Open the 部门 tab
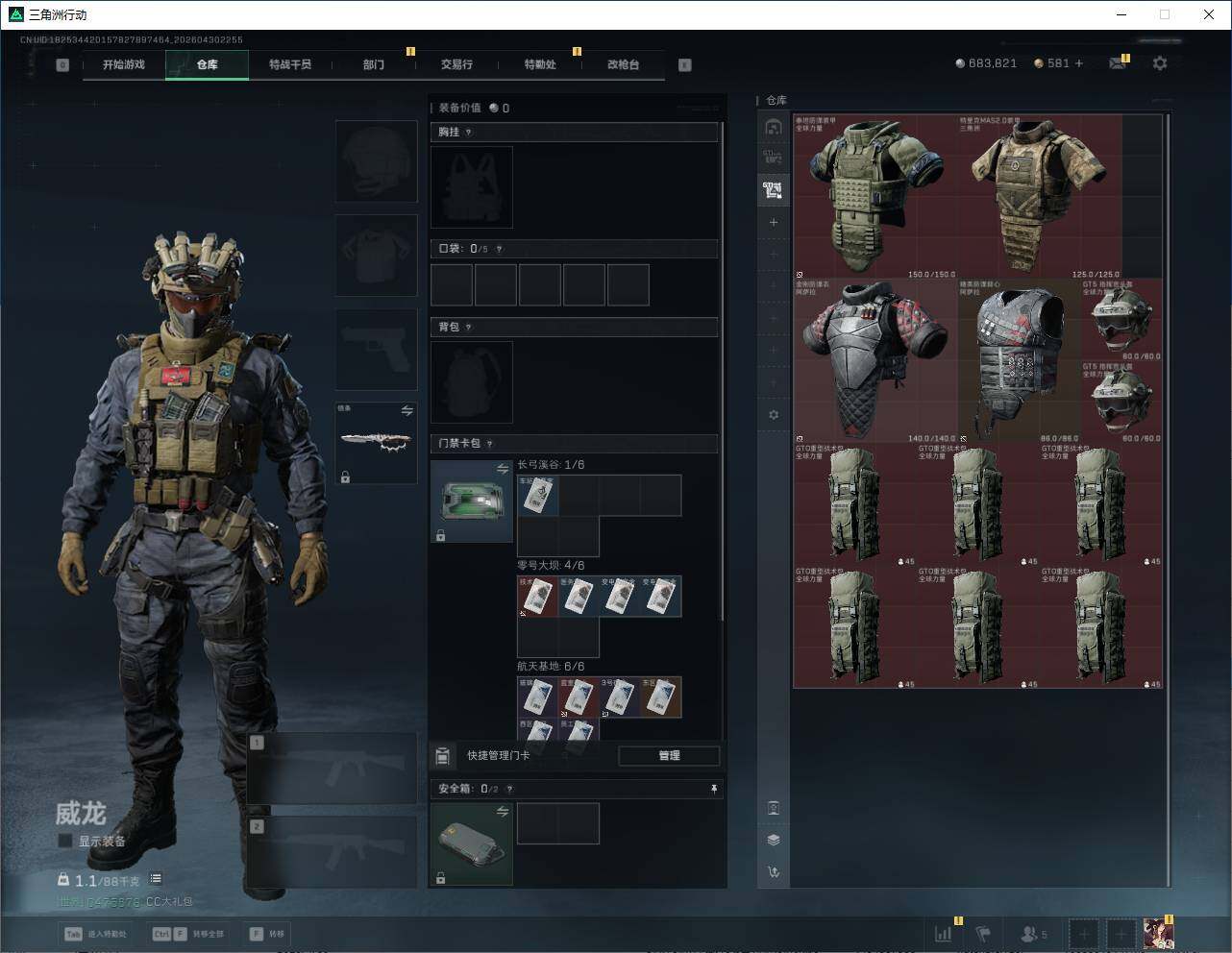 [x=374, y=64]
